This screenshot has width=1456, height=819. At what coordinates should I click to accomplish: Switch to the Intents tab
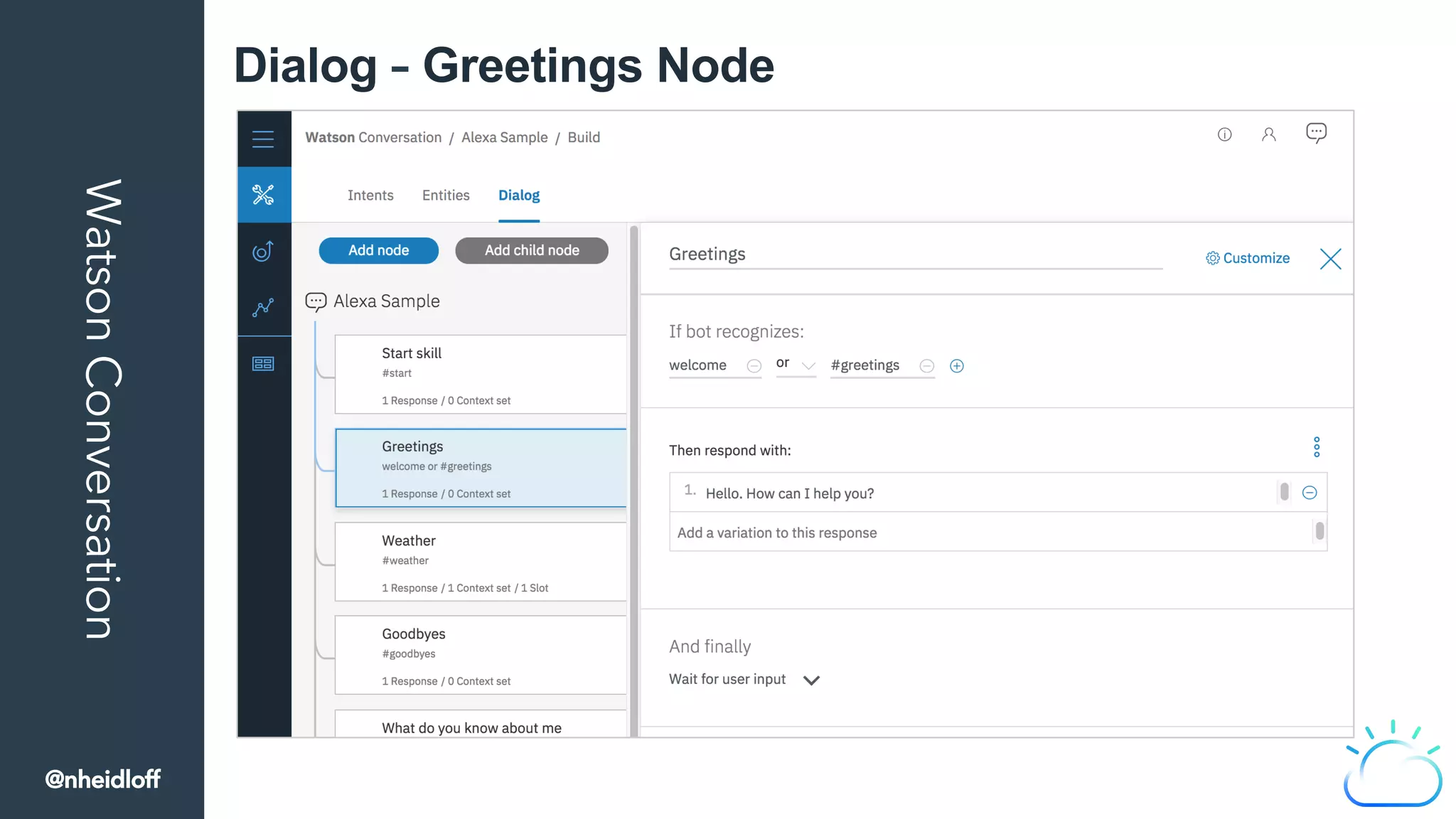coord(370,196)
